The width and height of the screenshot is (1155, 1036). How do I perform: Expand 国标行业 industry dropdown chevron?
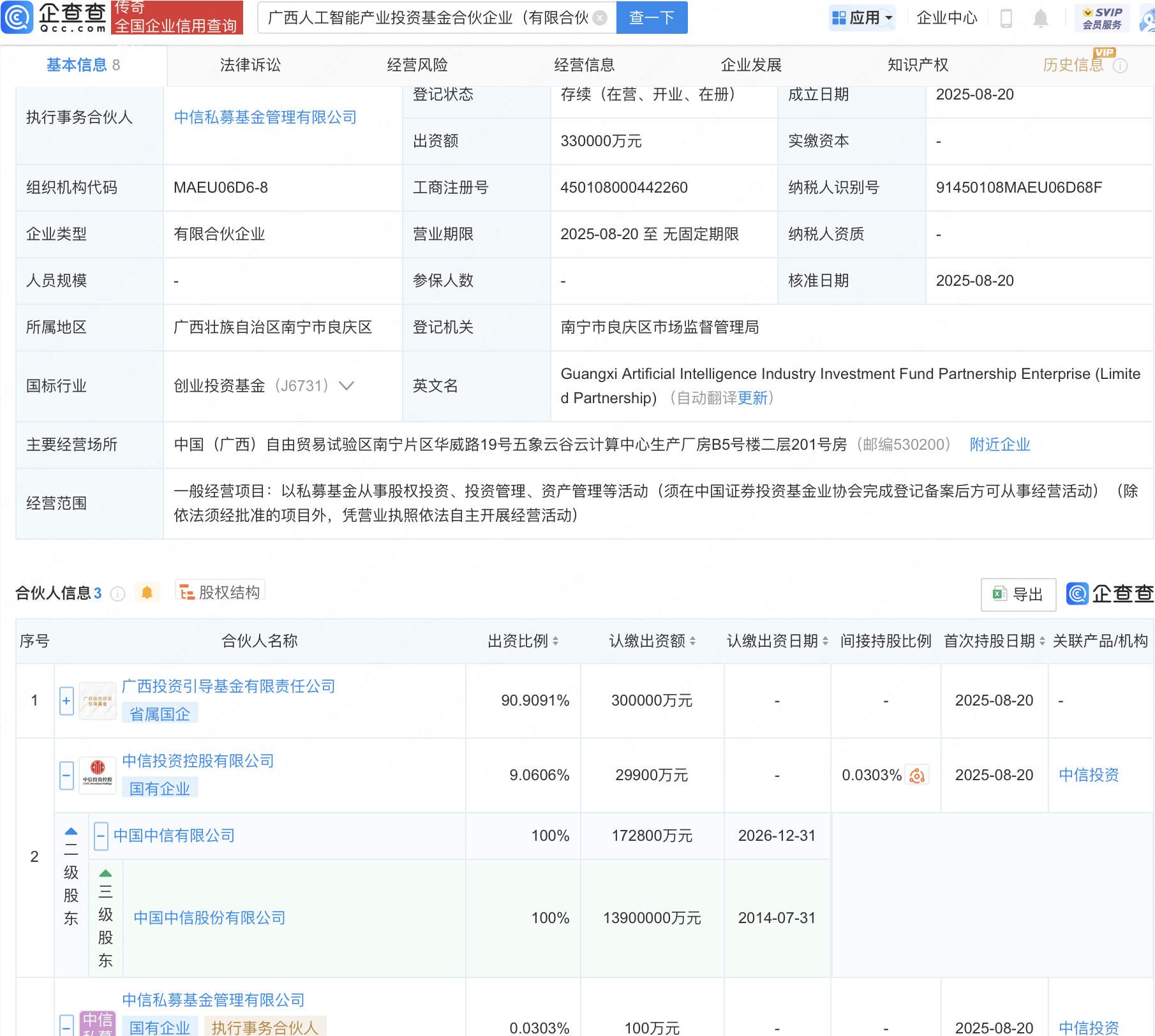346,386
